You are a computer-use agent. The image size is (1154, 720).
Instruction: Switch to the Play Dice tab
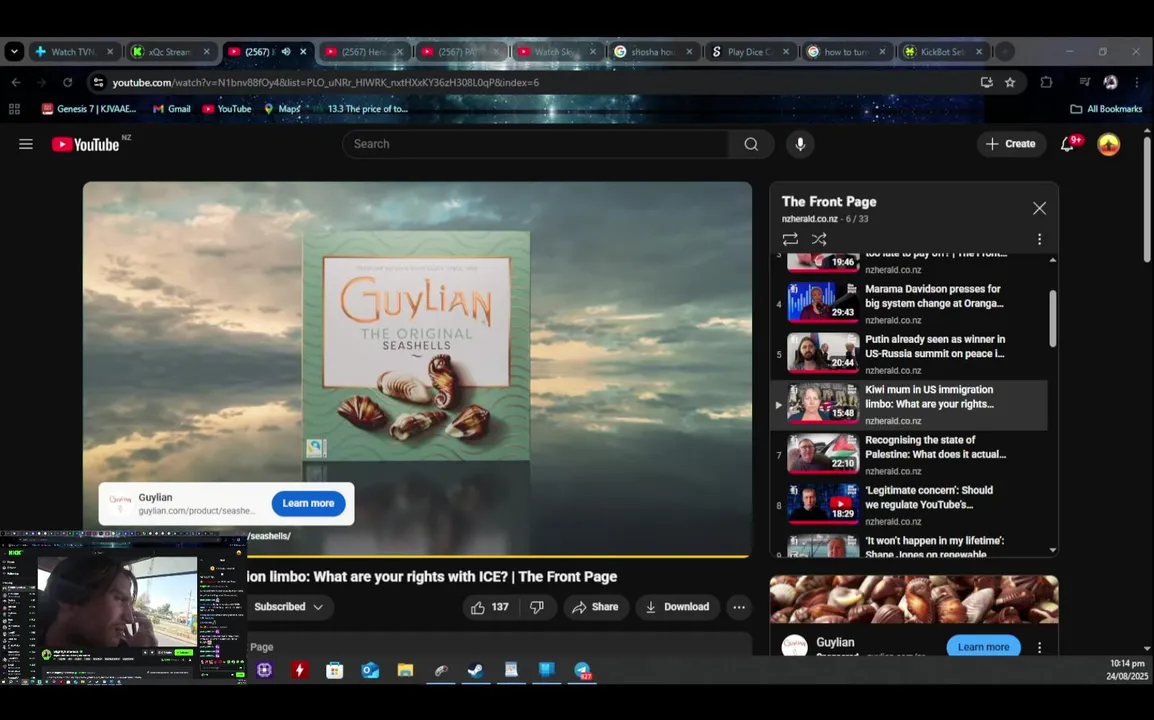749,52
